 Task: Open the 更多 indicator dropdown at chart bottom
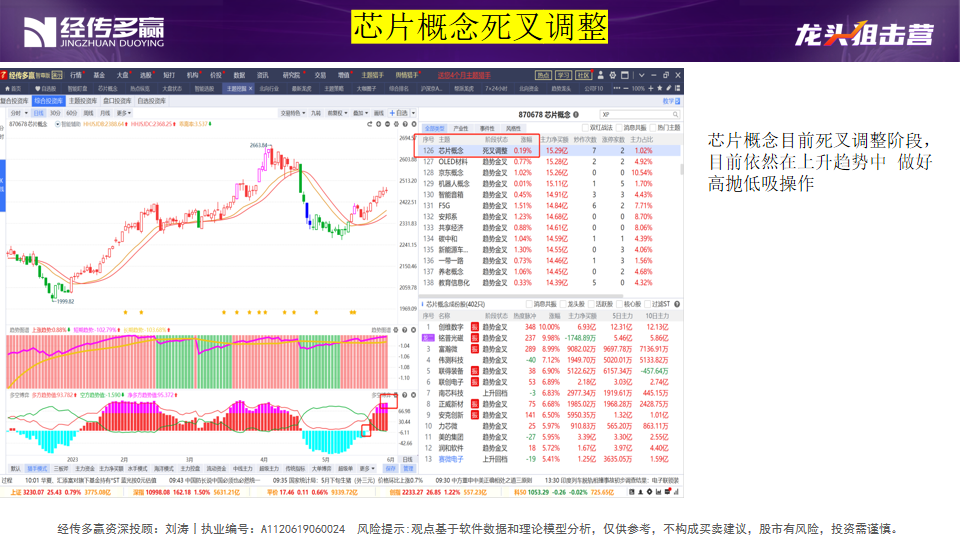pyautogui.click(x=367, y=469)
